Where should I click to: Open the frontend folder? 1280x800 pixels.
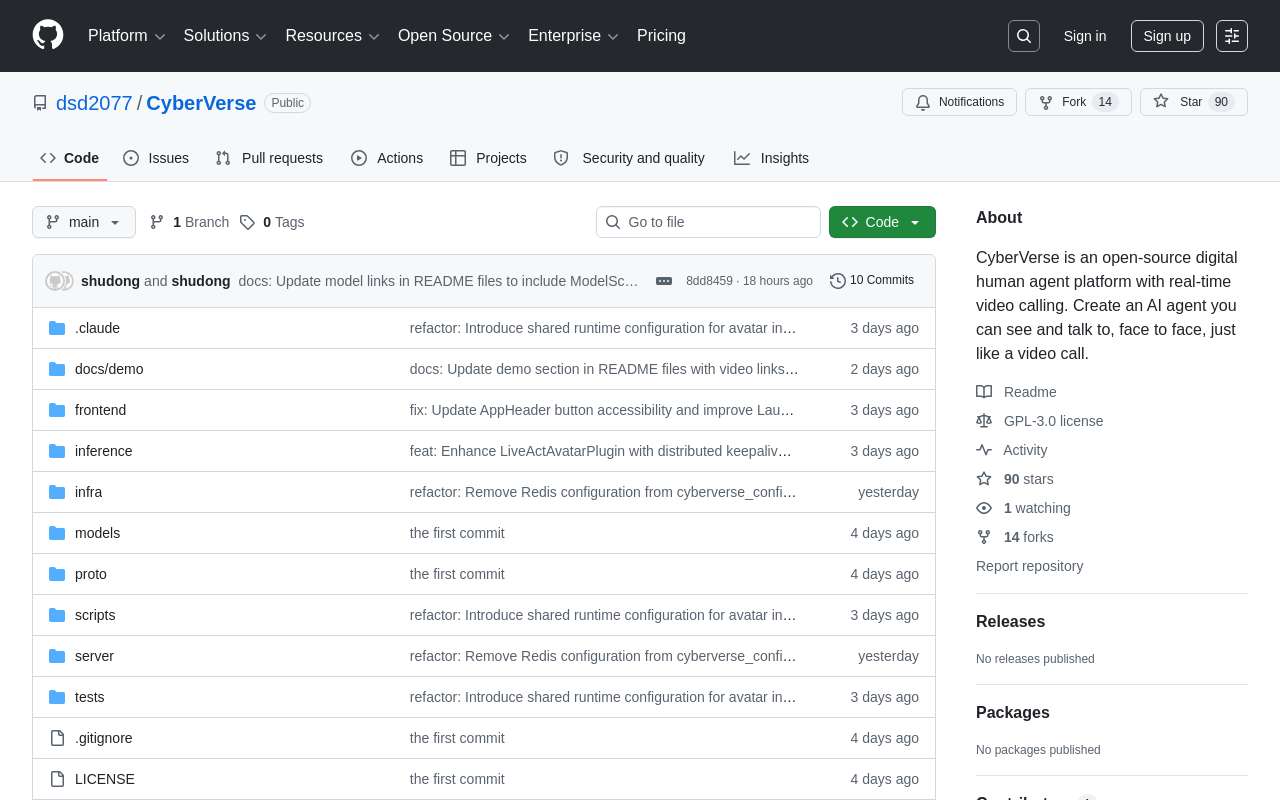pos(100,410)
